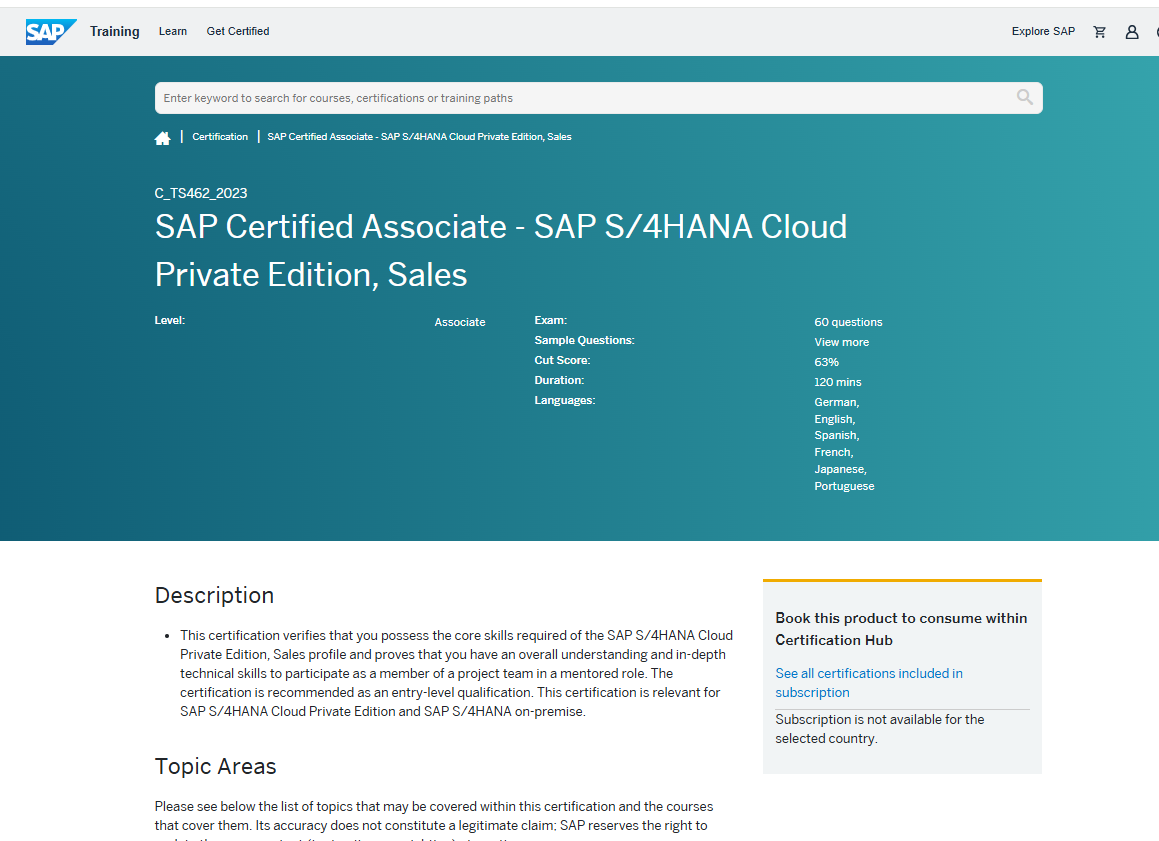The image size is (1159, 841).
Task: Open the shopping cart icon
Action: click(x=1100, y=32)
